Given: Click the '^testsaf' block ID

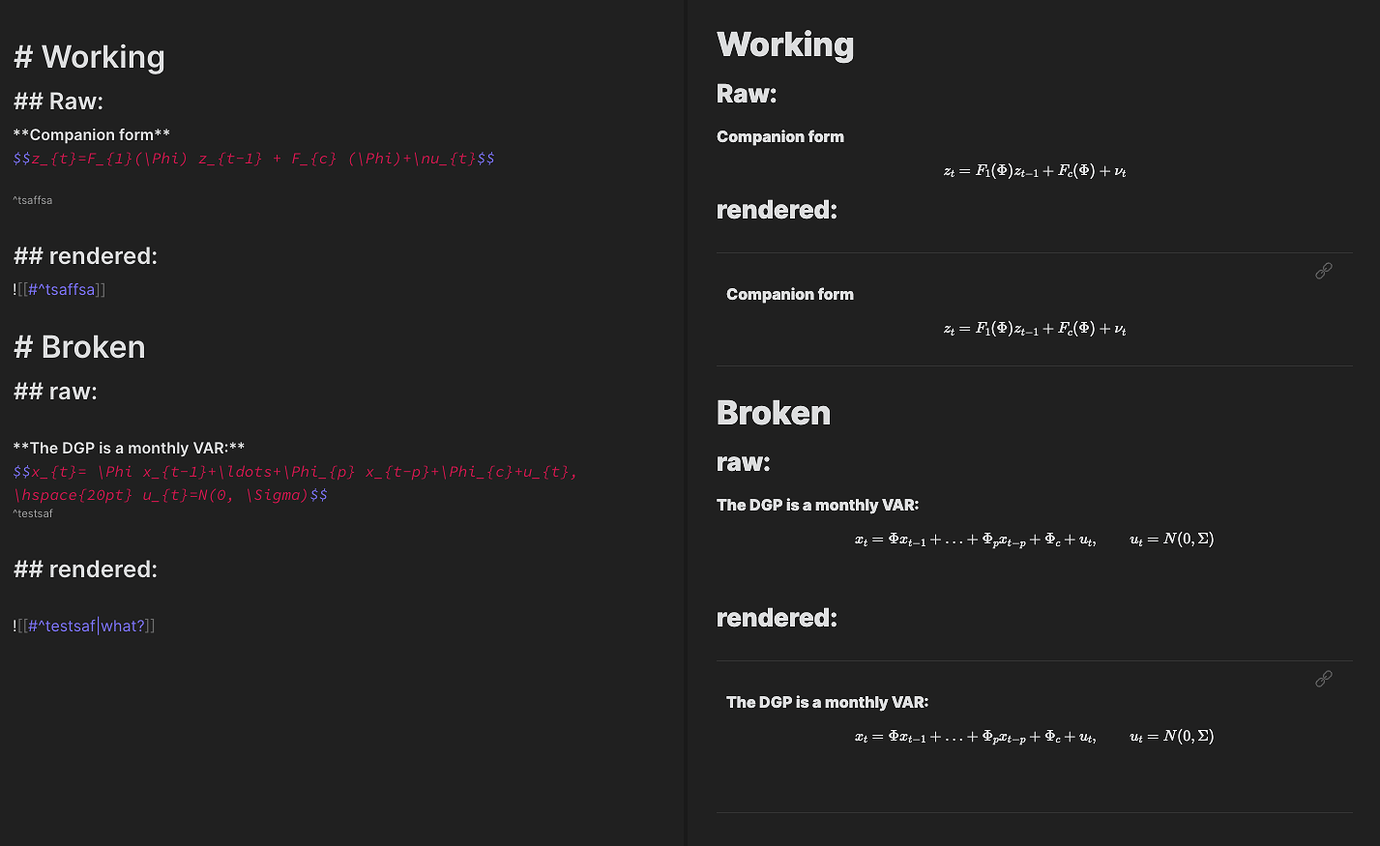Looking at the screenshot, I should 33,514.
